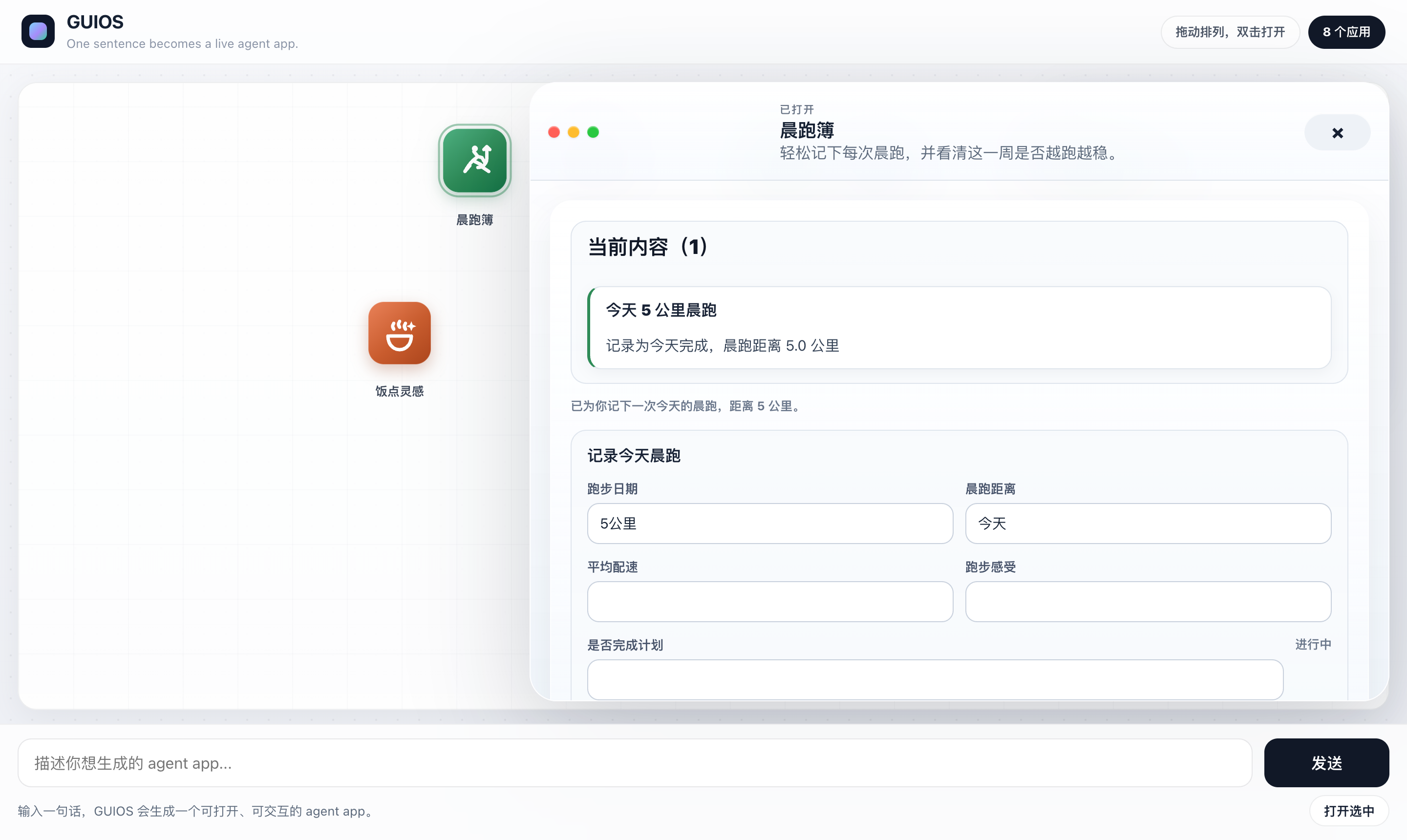Click the hint 输入一句话，GUIOS 会生成 text

coord(197,811)
